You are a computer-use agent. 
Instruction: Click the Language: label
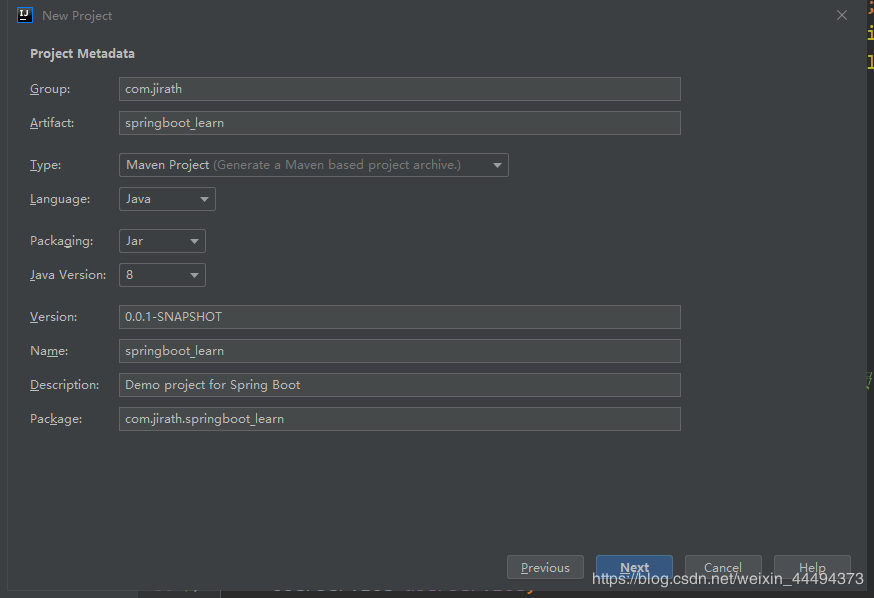(60, 199)
